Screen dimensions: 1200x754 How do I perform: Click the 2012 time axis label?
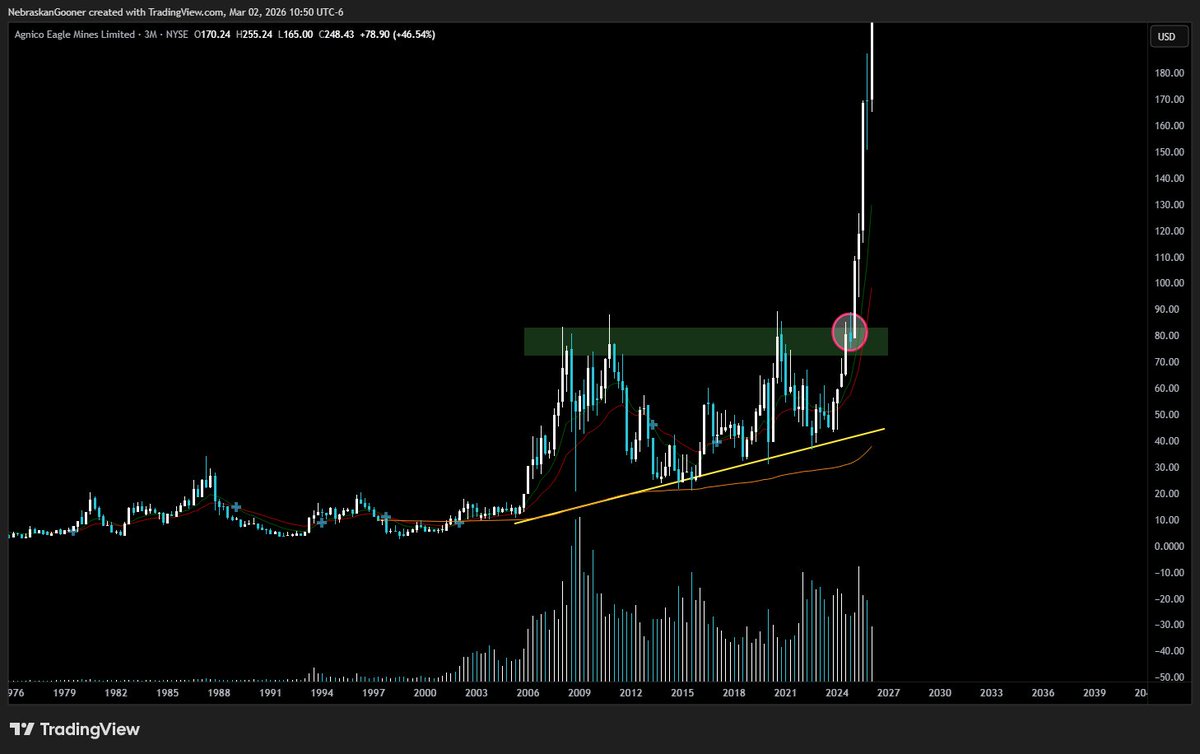(631, 692)
